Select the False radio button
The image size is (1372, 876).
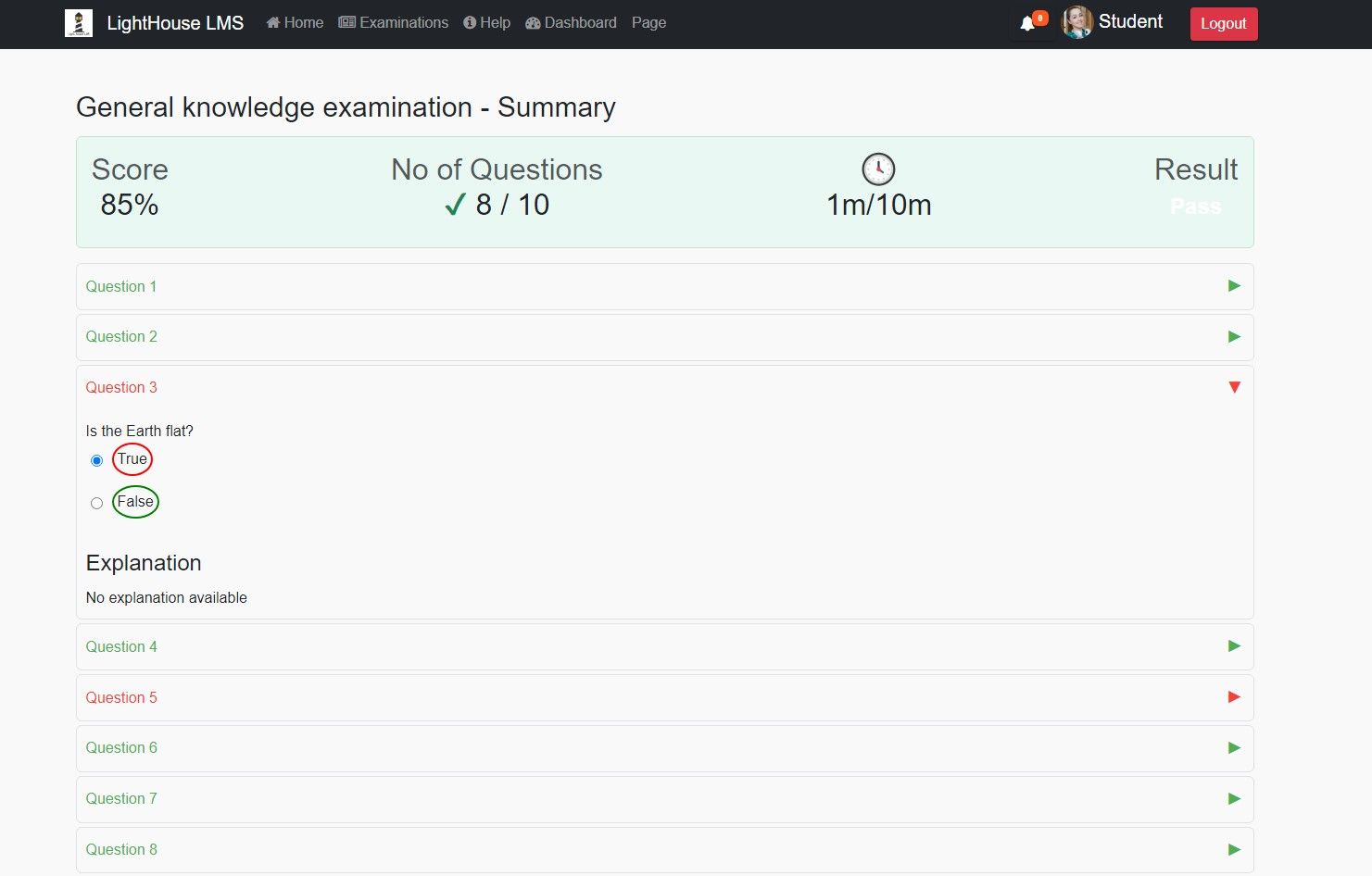tap(96, 503)
